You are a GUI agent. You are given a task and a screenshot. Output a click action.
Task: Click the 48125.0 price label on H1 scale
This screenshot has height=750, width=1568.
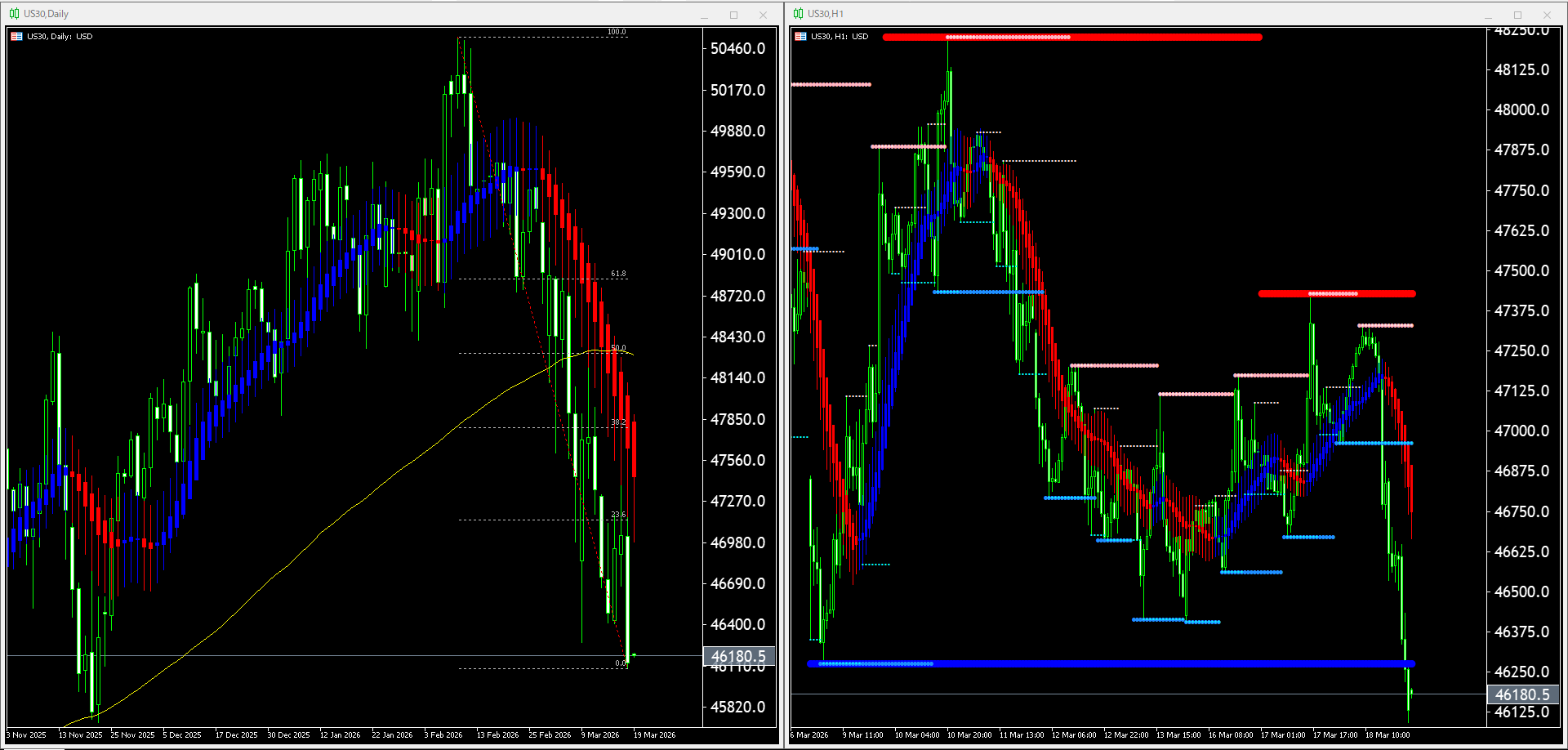[1522, 69]
